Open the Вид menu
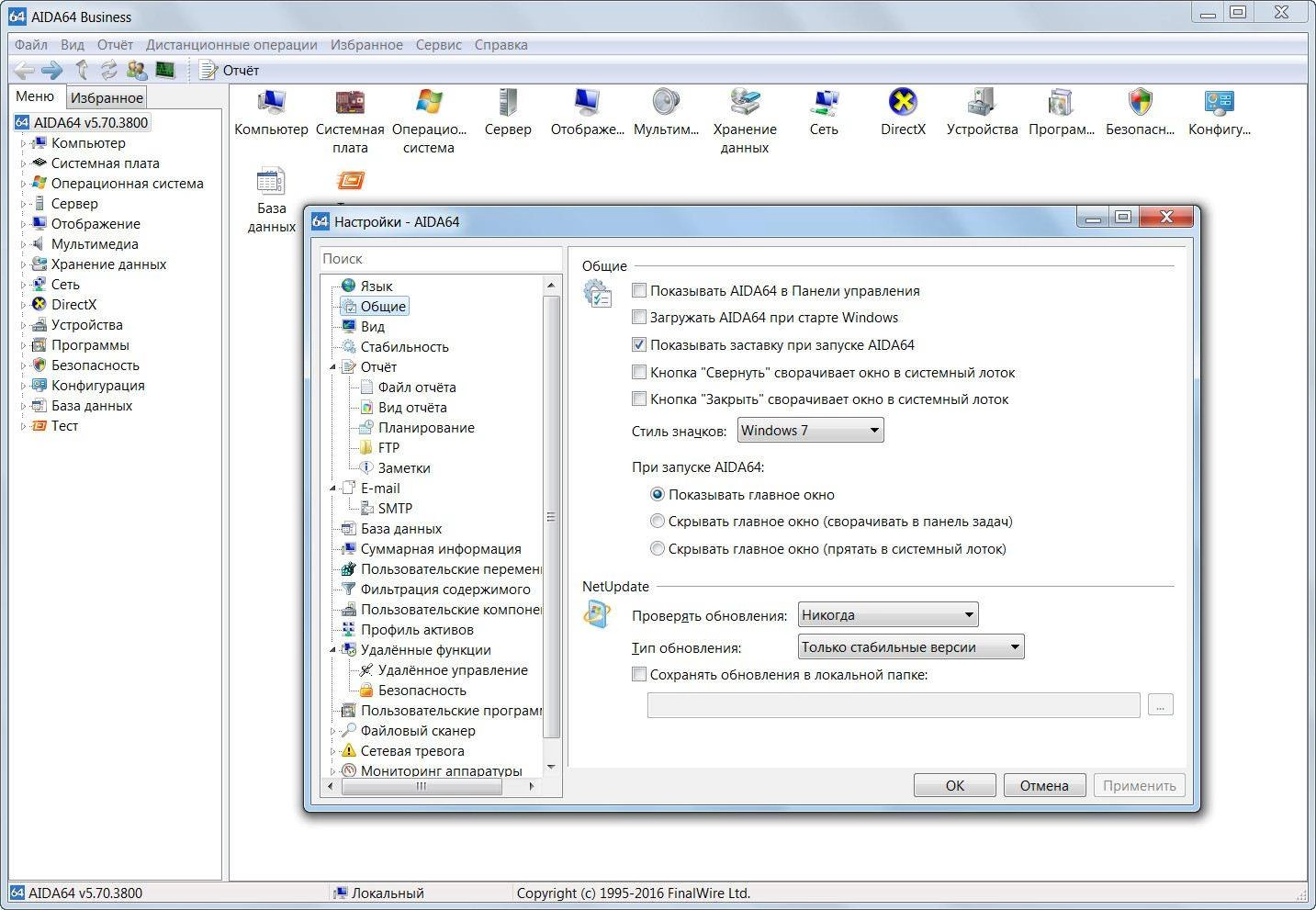Image resolution: width=1316 pixels, height=910 pixels. tap(73, 44)
